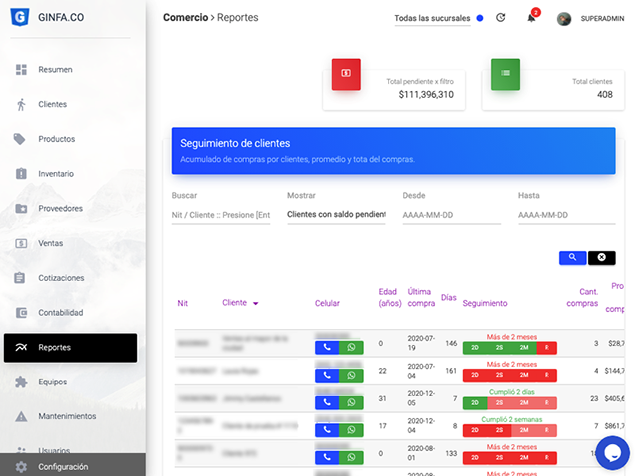Click the black clear filter button
This screenshot has width=635, height=476.
(601, 257)
